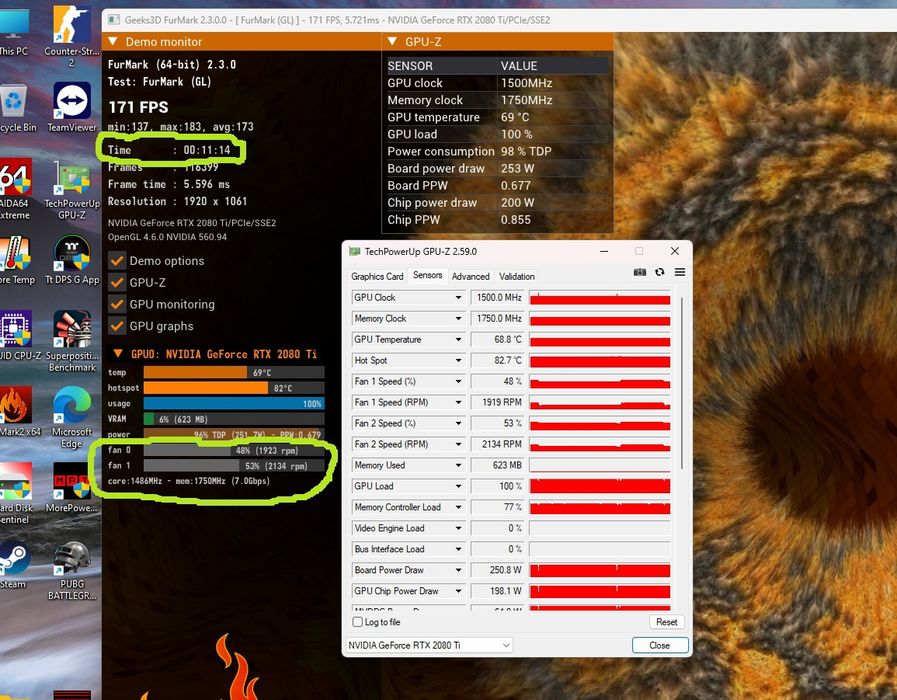Collapse the Demo monitor panel
The height and width of the screenshot is (700, 897).
(x=113, y=41)
